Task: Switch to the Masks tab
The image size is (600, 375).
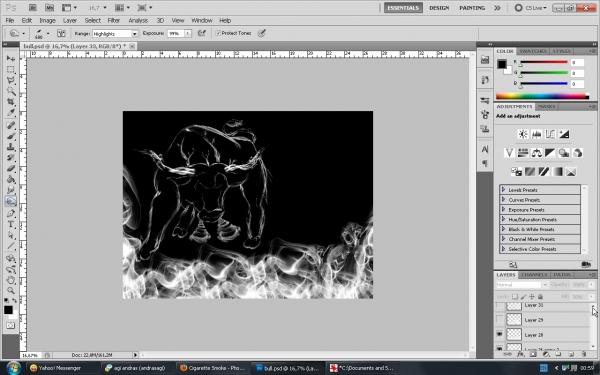Action: point(546,106)
